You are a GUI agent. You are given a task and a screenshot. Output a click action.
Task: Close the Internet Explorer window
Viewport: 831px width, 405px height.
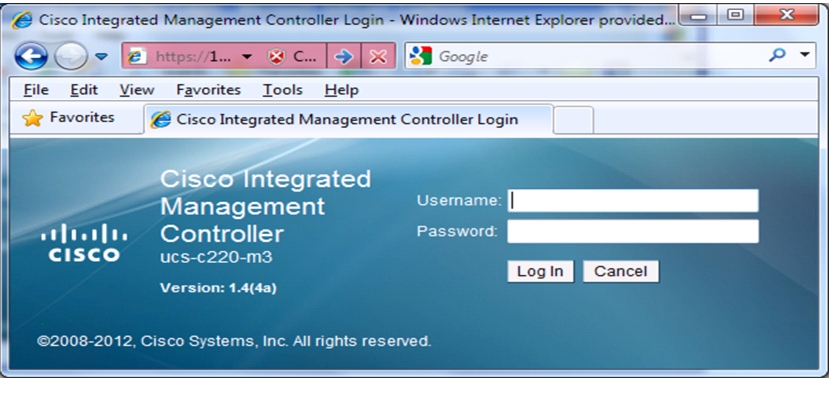[x=786, y=15]
